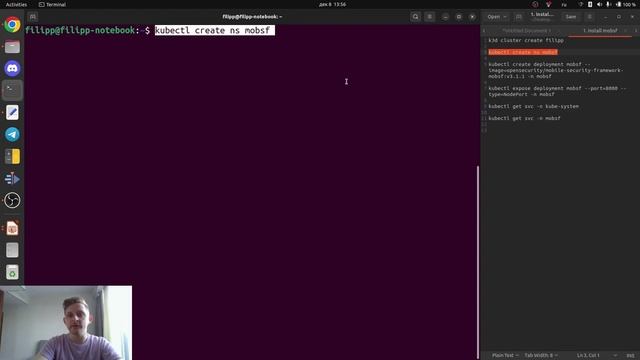Click the terminal vertical scrollbar
The width and height of the screenshot is (640, 360).
click(x=478, y=261)
